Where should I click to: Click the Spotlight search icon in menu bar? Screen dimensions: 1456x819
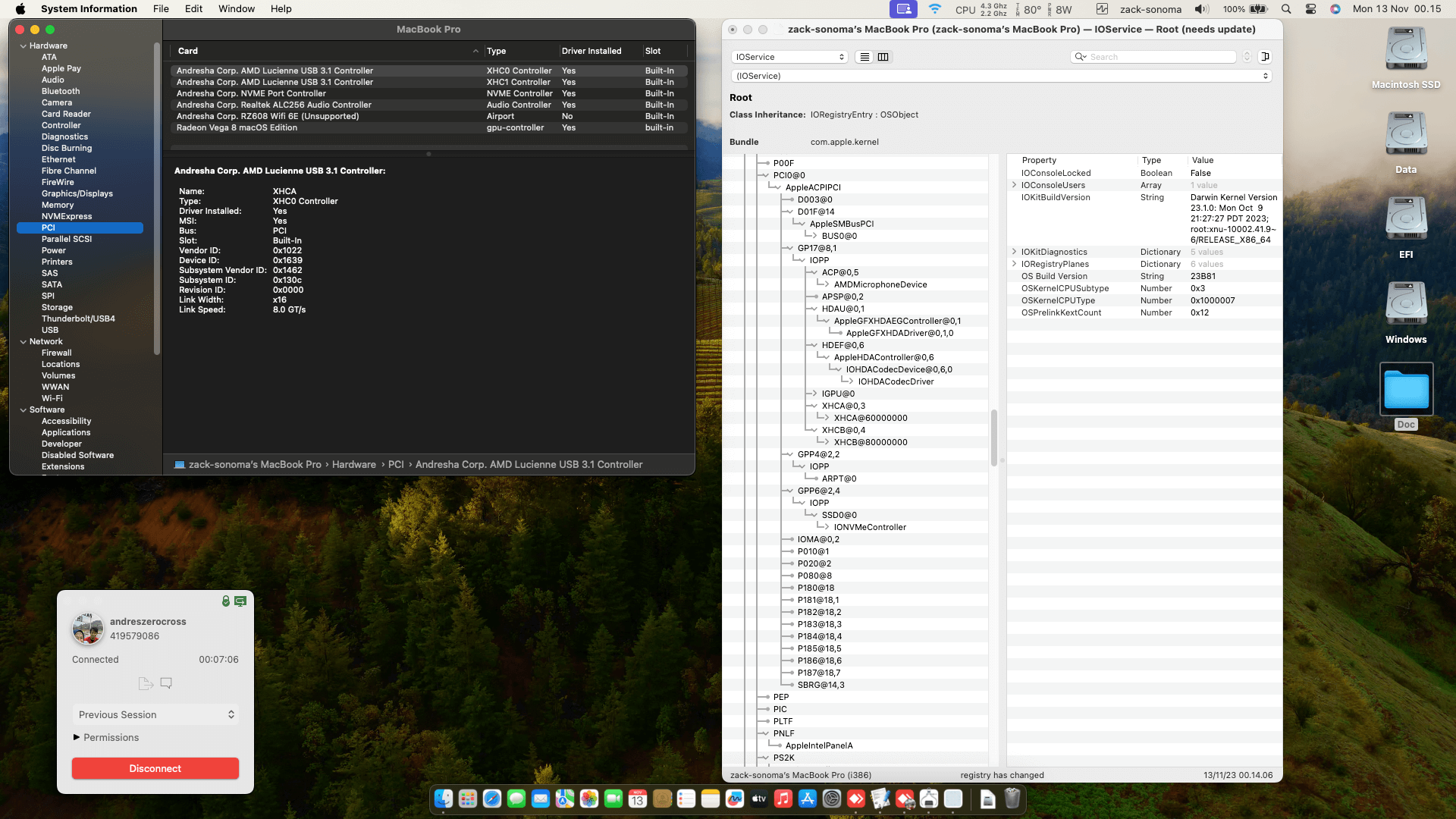pyautogui.click(x=1286, y=8)
